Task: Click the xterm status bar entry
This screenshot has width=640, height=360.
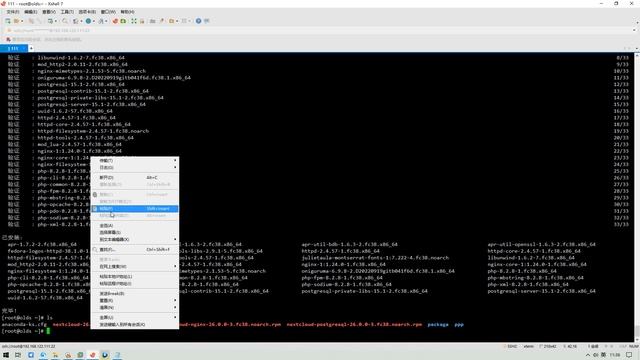Action: pos(529,346)
